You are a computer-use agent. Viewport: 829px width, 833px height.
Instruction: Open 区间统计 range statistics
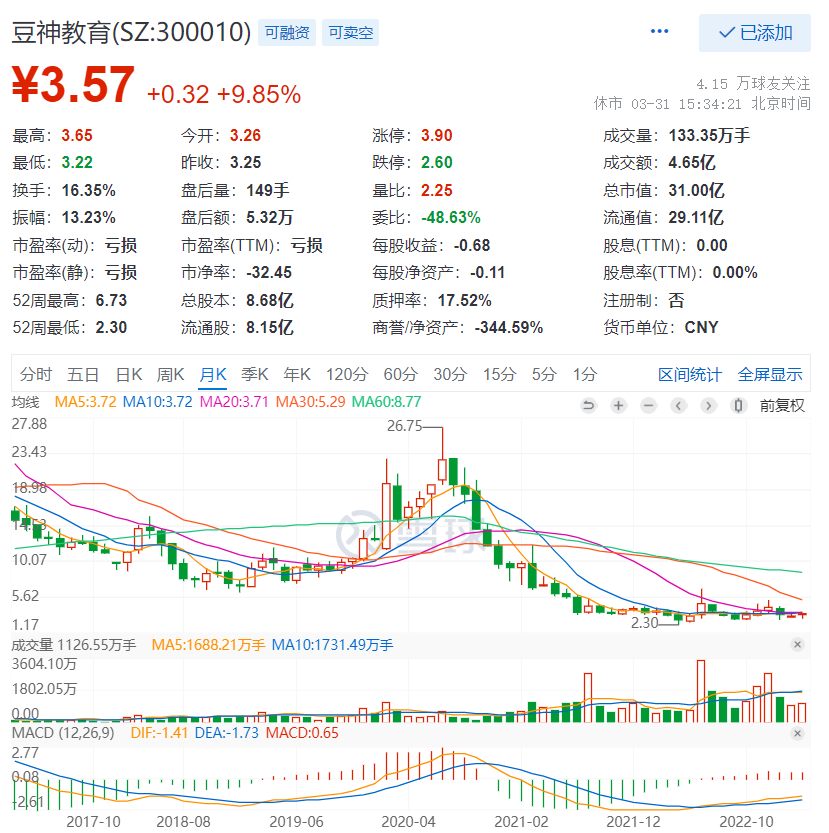690,375
